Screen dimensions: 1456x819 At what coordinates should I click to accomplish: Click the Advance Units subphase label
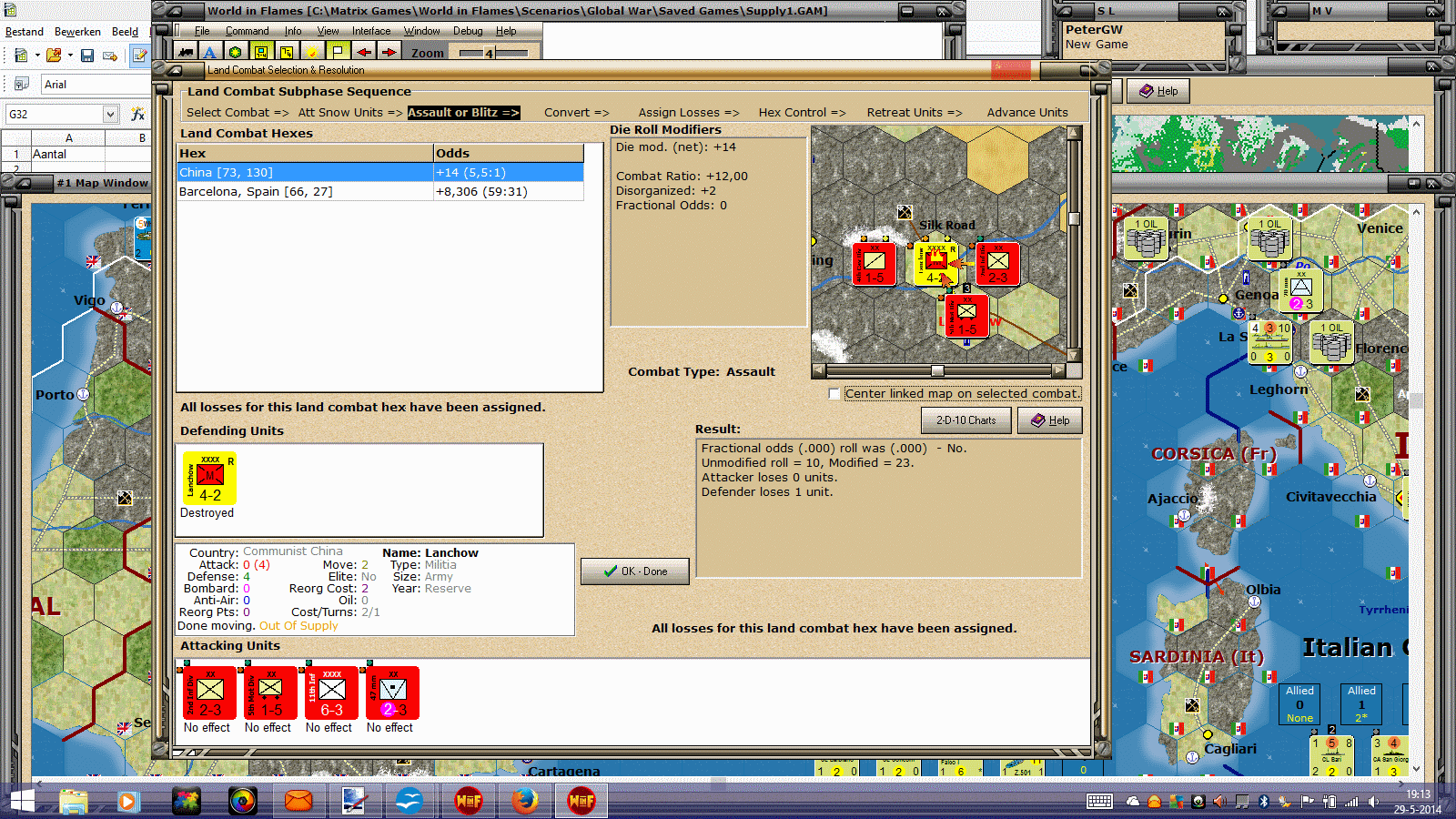click(1027, 113)
